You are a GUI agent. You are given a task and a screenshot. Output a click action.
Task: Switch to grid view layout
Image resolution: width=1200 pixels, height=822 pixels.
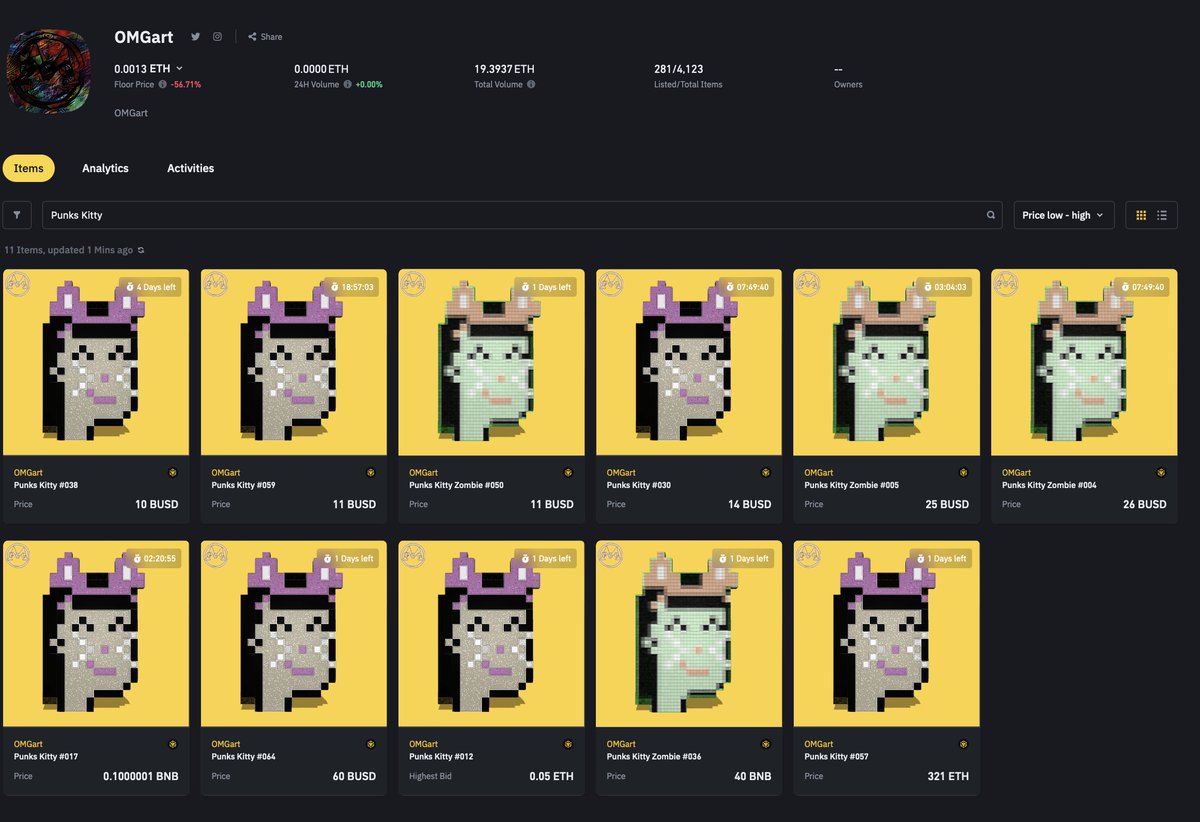[1142, 214]
